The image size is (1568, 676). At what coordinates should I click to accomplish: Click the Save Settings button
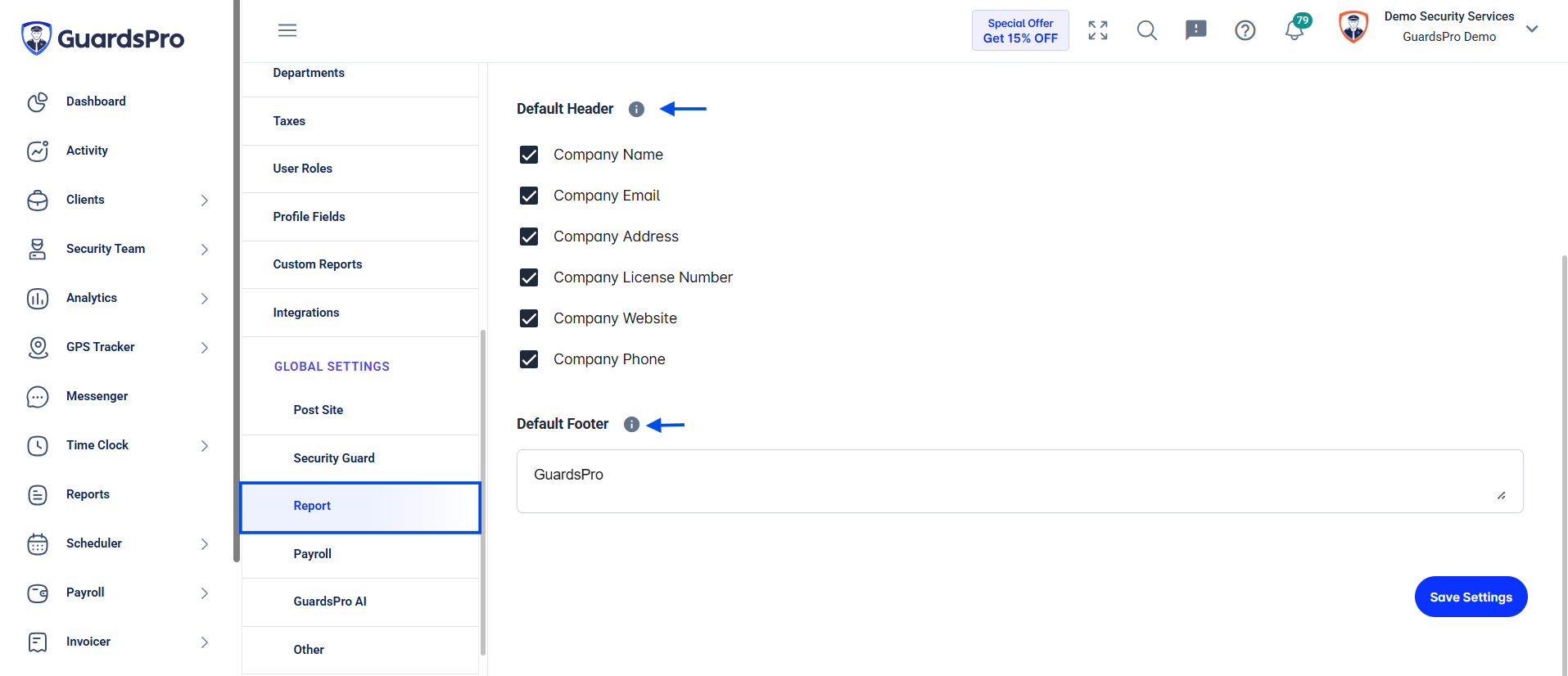click(1471, 597)
